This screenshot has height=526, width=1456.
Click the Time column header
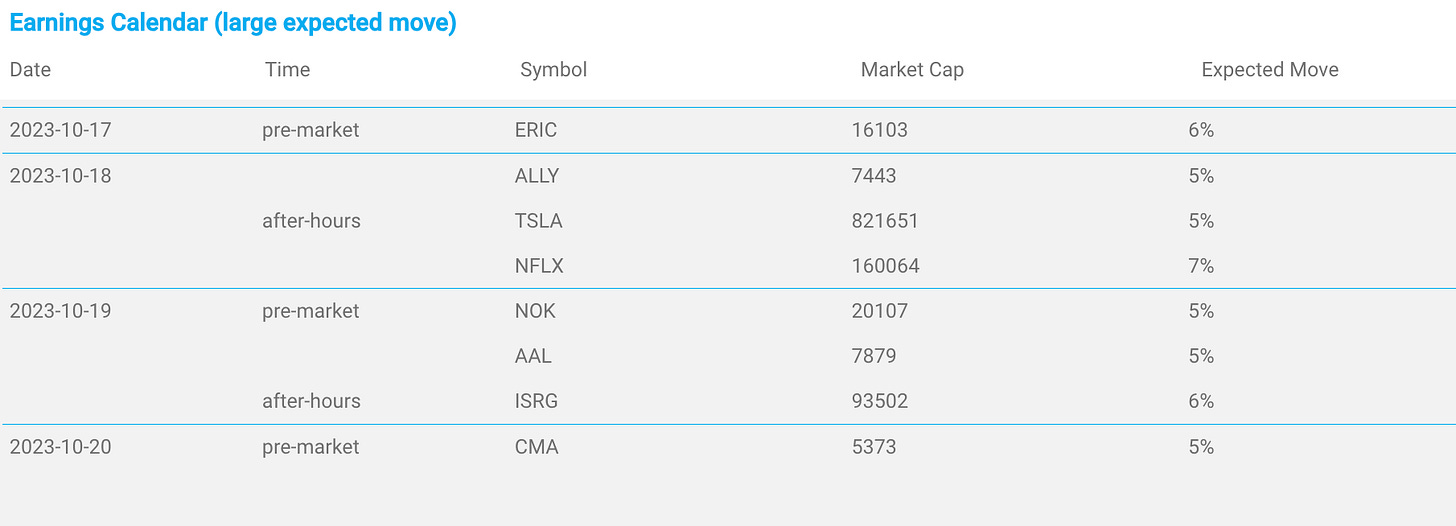288,70
